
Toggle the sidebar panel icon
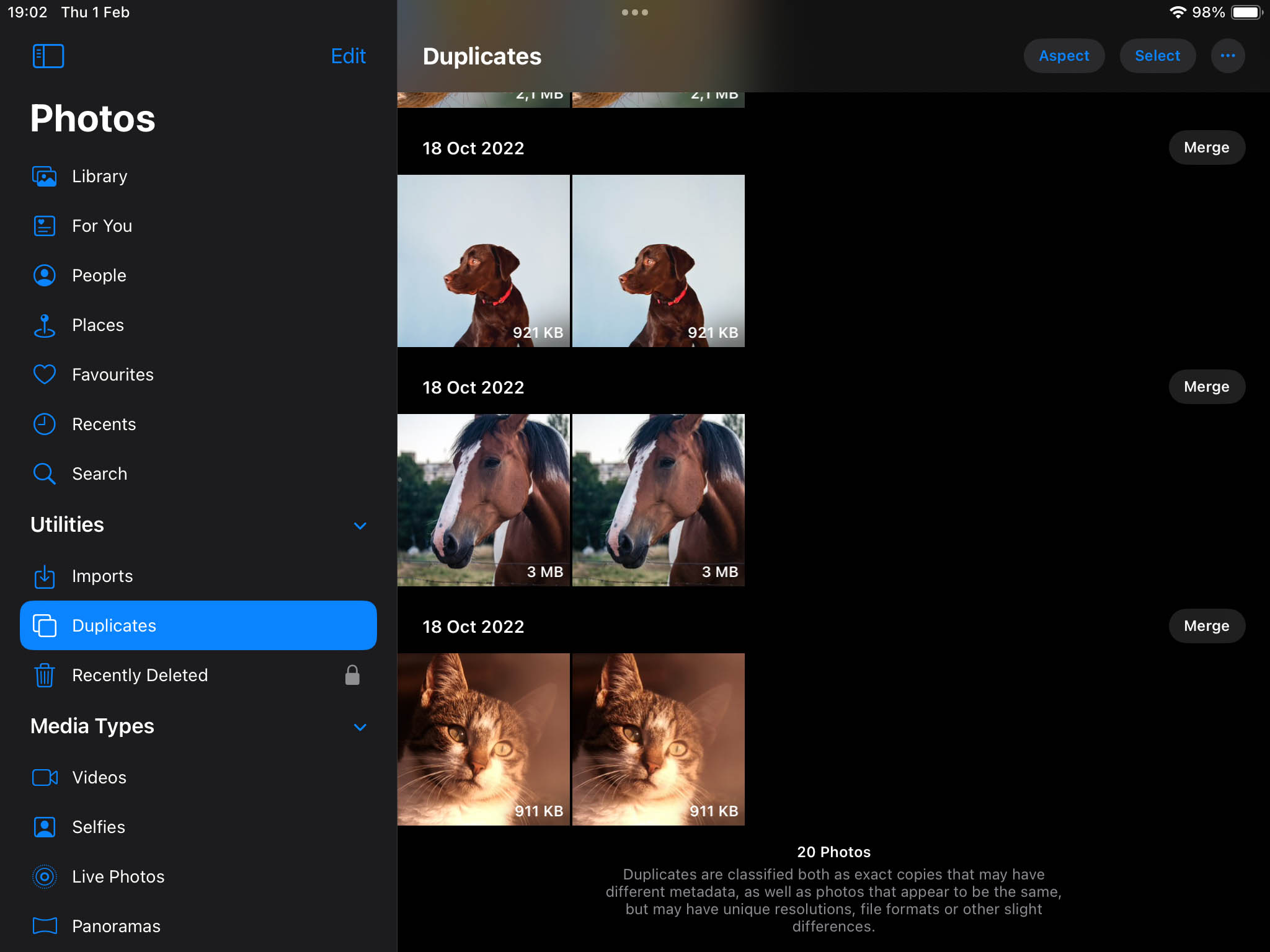48,56
